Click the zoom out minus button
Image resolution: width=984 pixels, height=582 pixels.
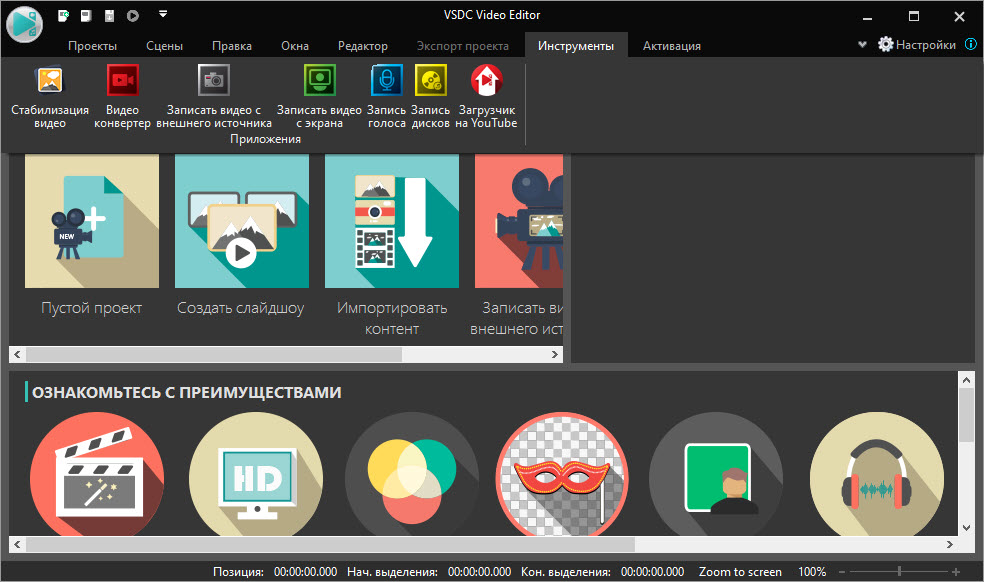pyautogui.click(x=842, y=572)
